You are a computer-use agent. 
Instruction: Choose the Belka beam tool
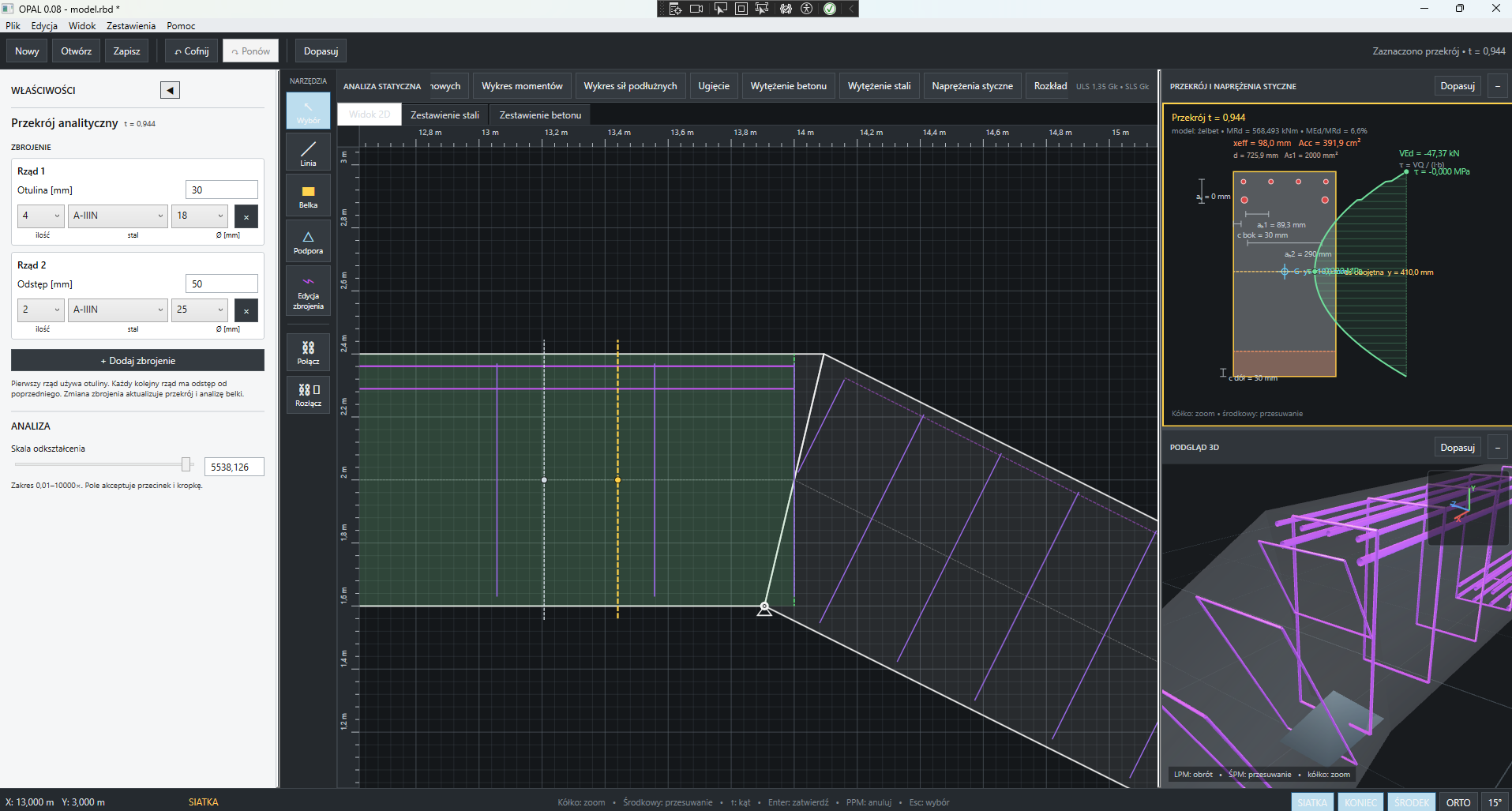[308, 196]
